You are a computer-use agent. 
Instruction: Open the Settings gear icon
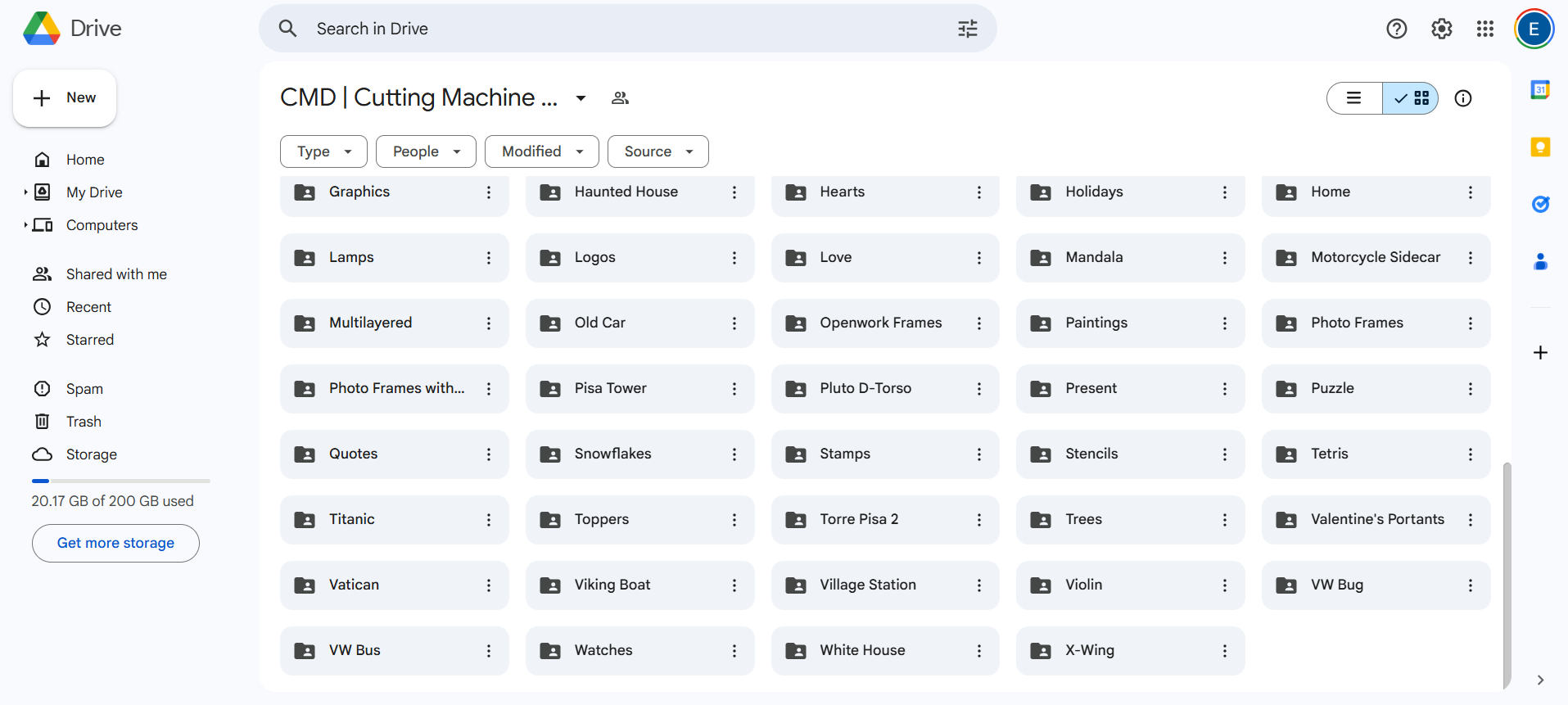1442,29
